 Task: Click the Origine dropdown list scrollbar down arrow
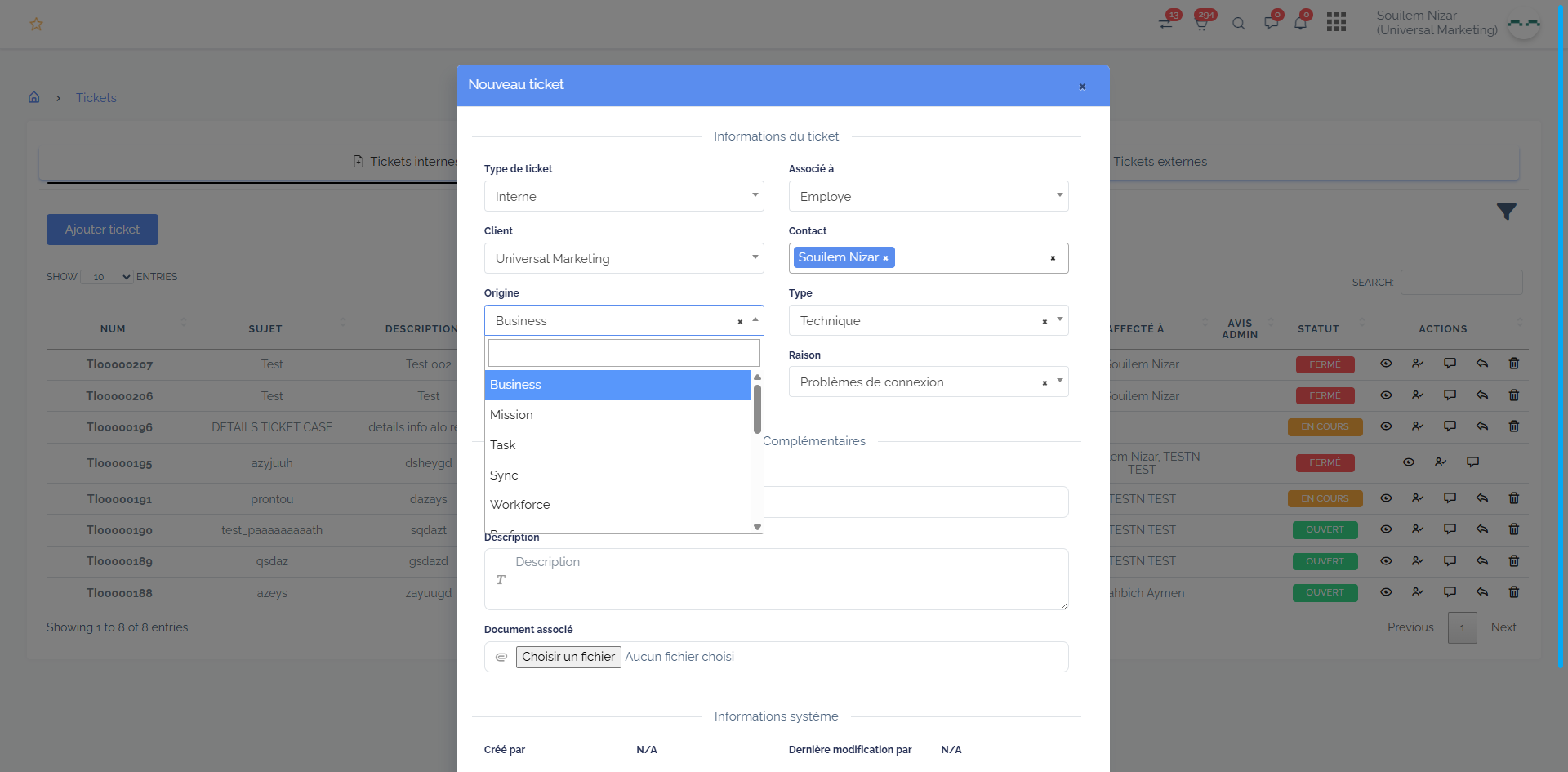click(x=757, y=527)
